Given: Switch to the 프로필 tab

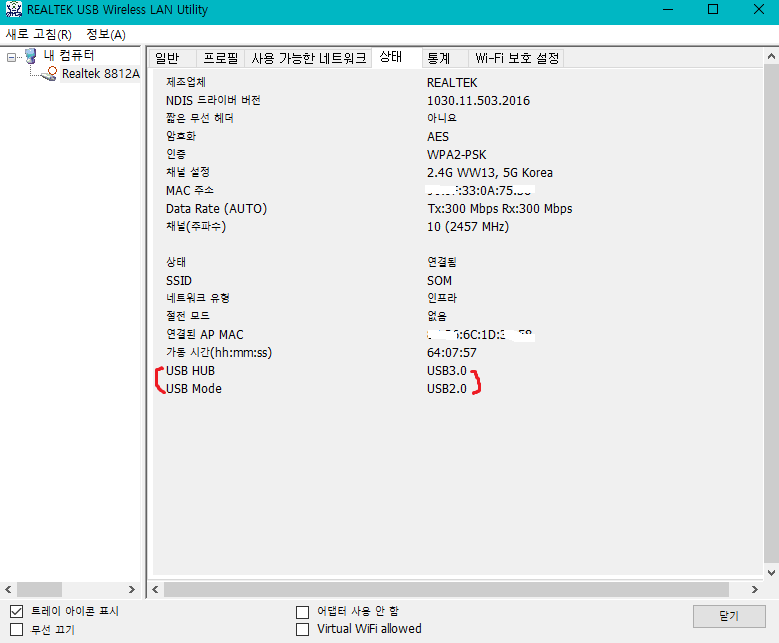Looking at the screenshot, I should click(221, 58).
